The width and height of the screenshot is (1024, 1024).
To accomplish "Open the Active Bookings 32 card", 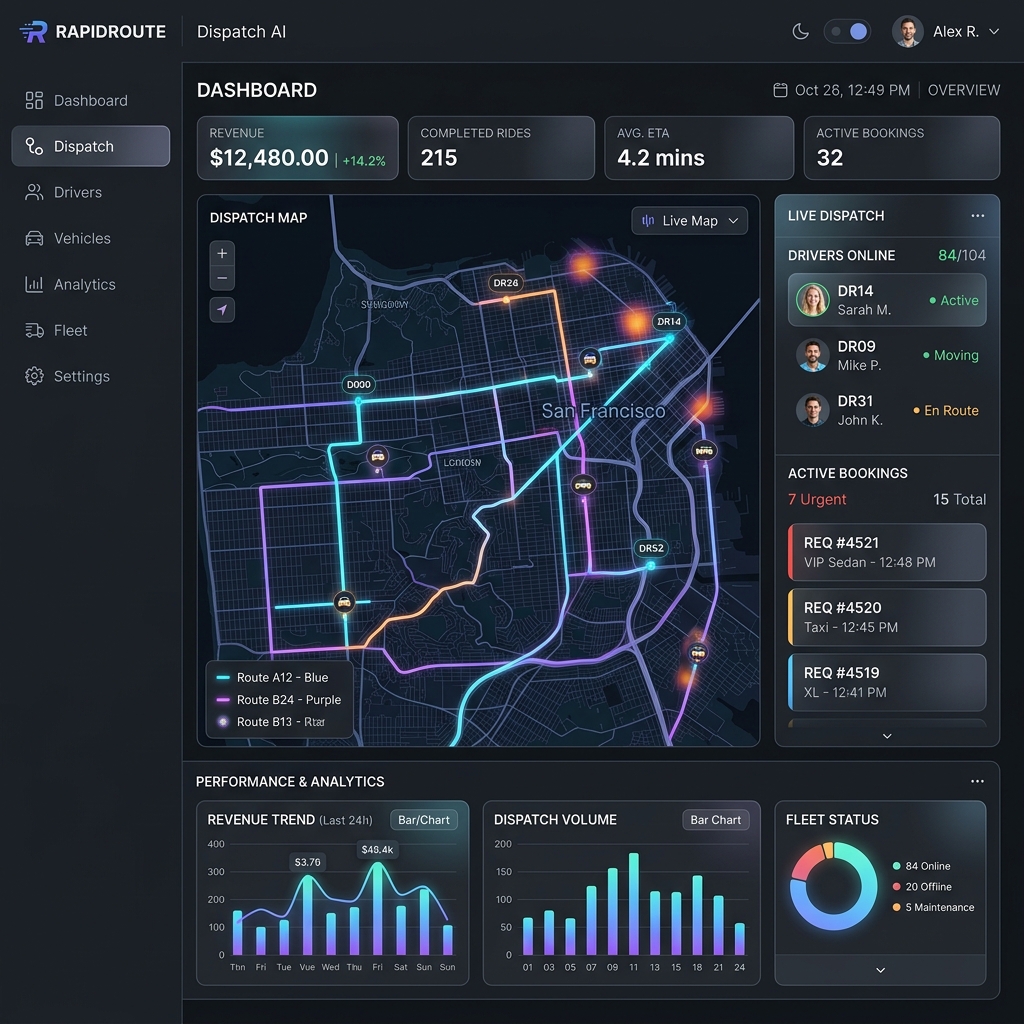I will (902, 148).
